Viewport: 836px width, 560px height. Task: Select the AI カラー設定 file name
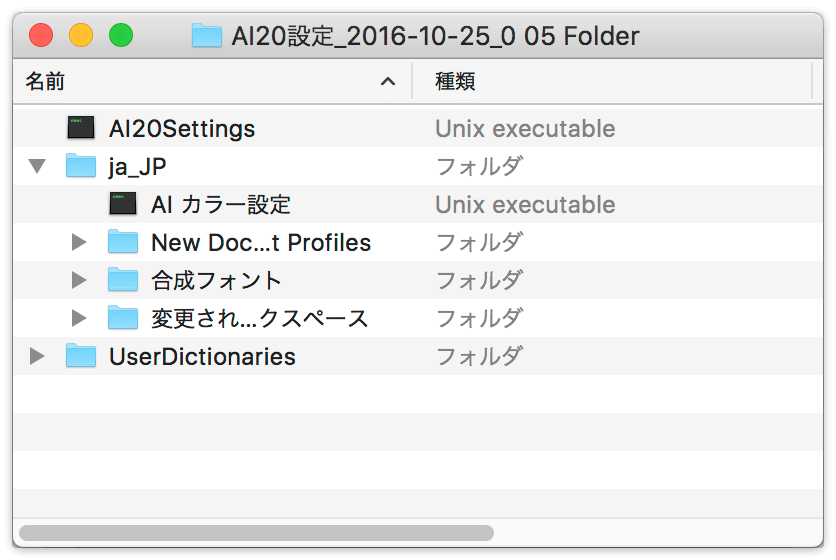coord(221,204)
